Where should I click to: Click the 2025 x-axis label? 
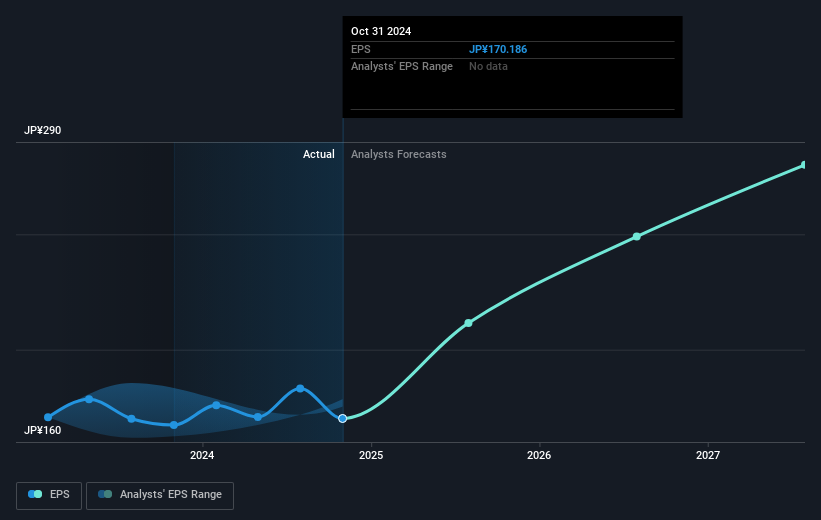click(371, 455)
